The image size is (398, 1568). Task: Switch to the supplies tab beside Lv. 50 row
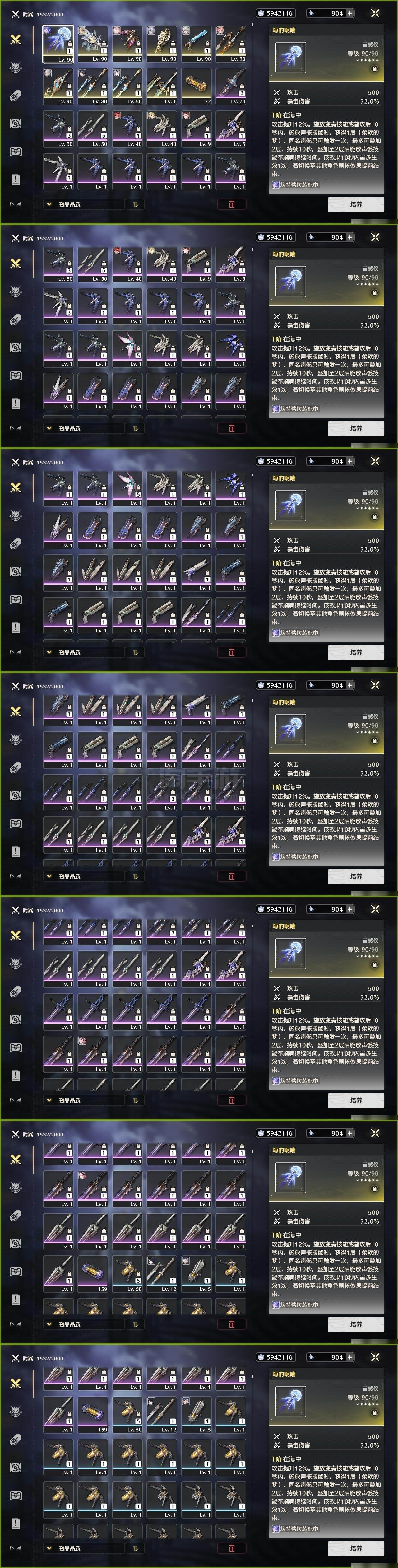coord(16,151)
